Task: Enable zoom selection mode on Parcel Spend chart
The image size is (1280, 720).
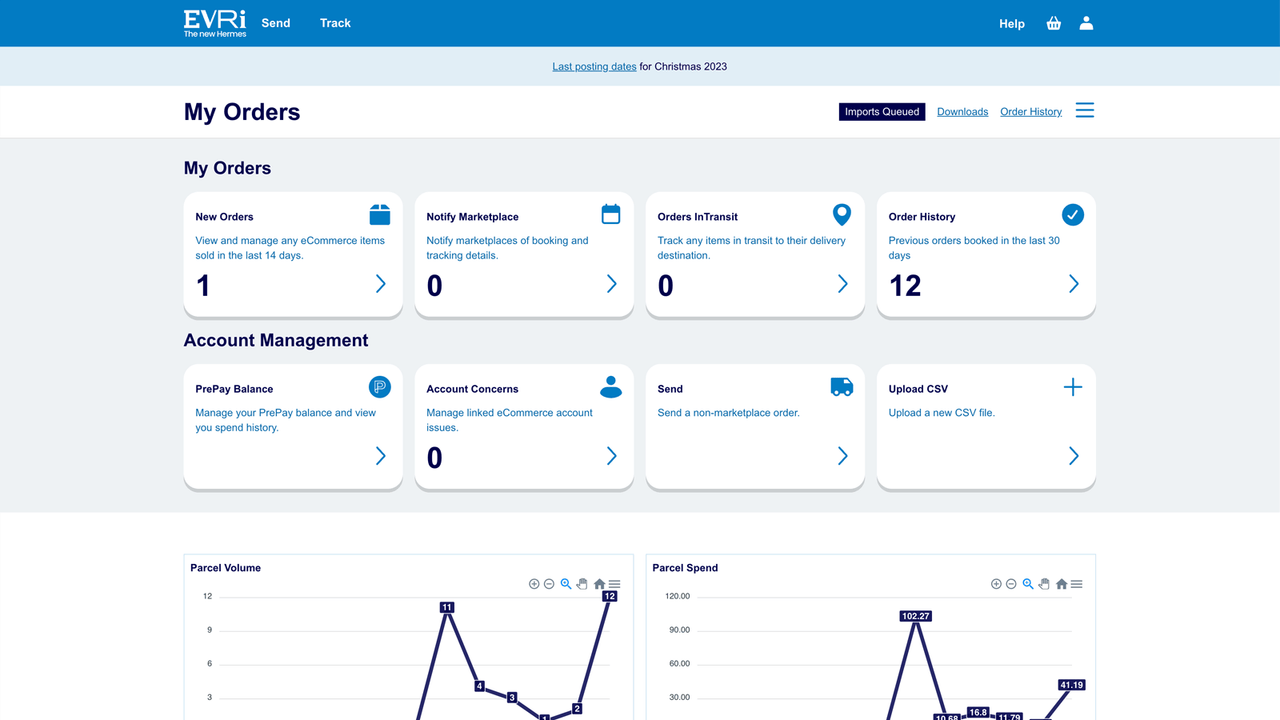Action: click(1027, 584)
